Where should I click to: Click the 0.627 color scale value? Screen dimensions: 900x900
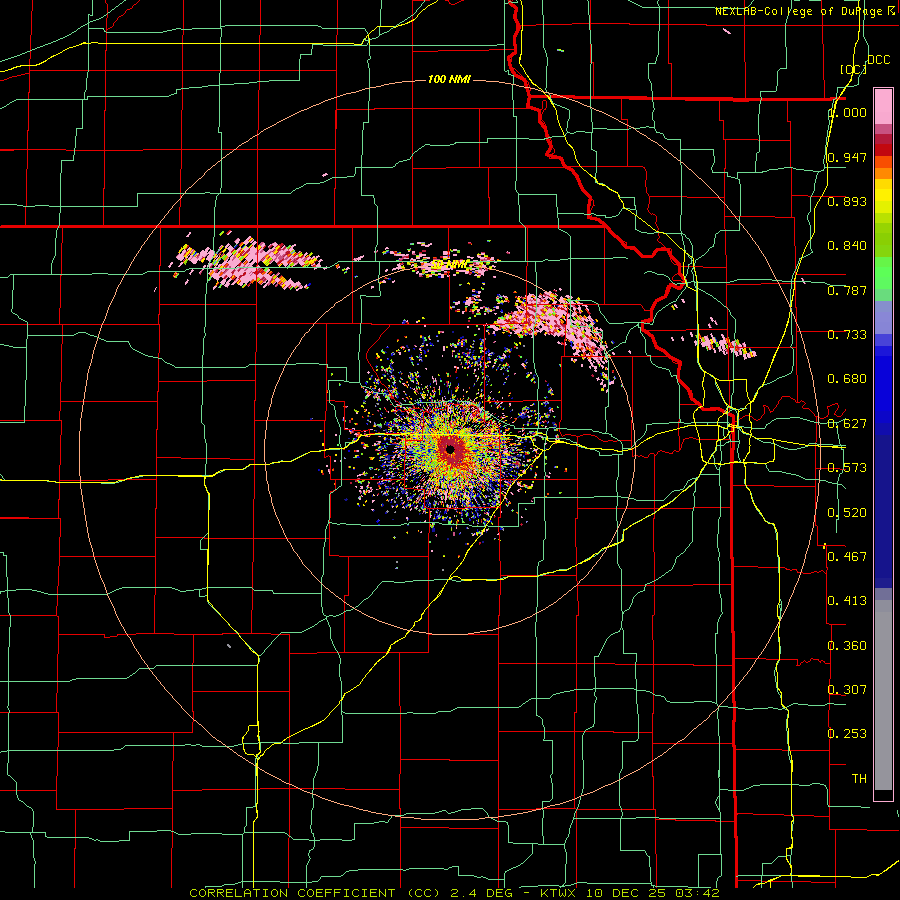point(847,424)
